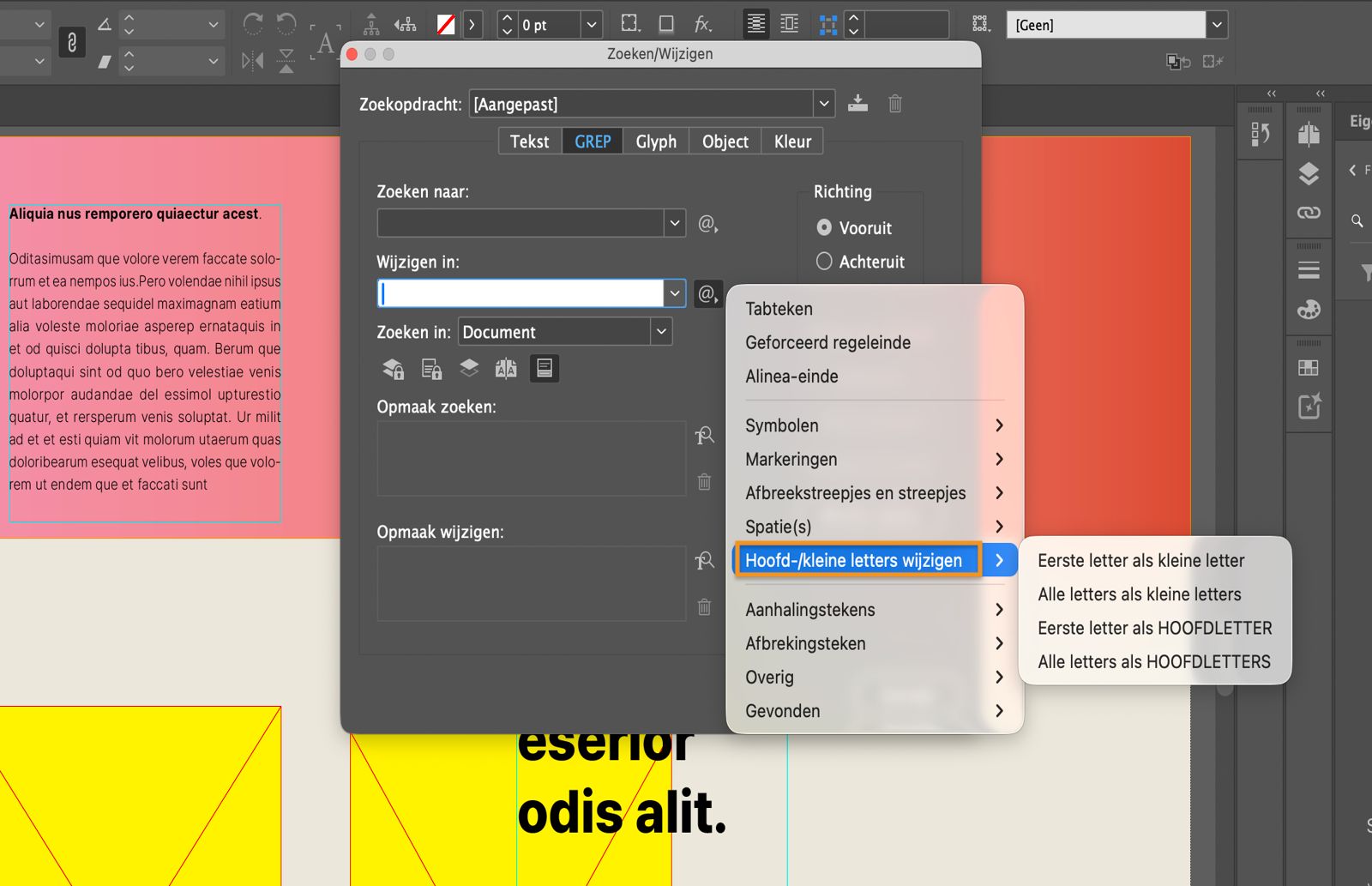This screenshot has width=1372, height=886.
Task: Clear Opmaak zoeken attributes with trash icon
Action: tap(704, 482)
